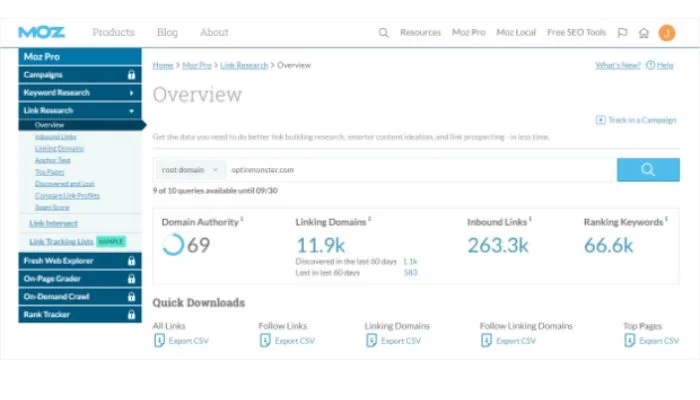
Task: Open Compare Link Profiles in sidebar
Action: (x=67, y=196)
